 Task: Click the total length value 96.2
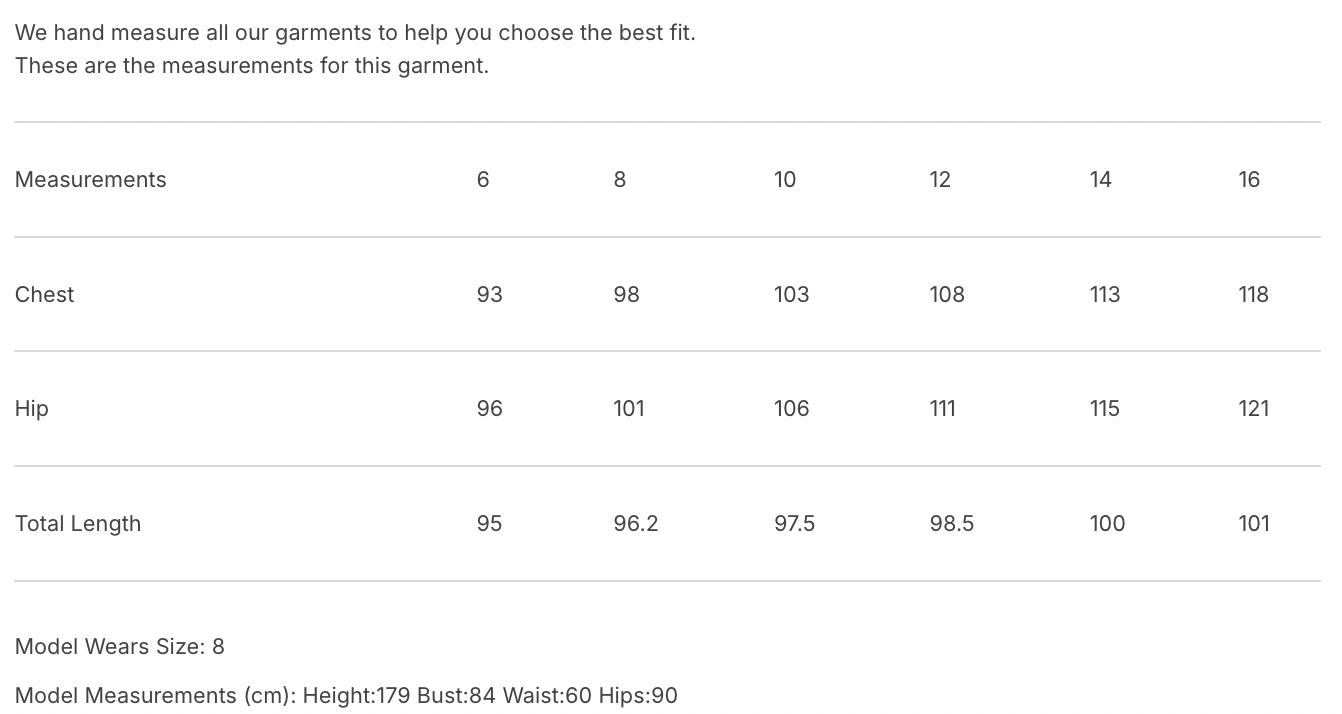[x=636, y=523]
